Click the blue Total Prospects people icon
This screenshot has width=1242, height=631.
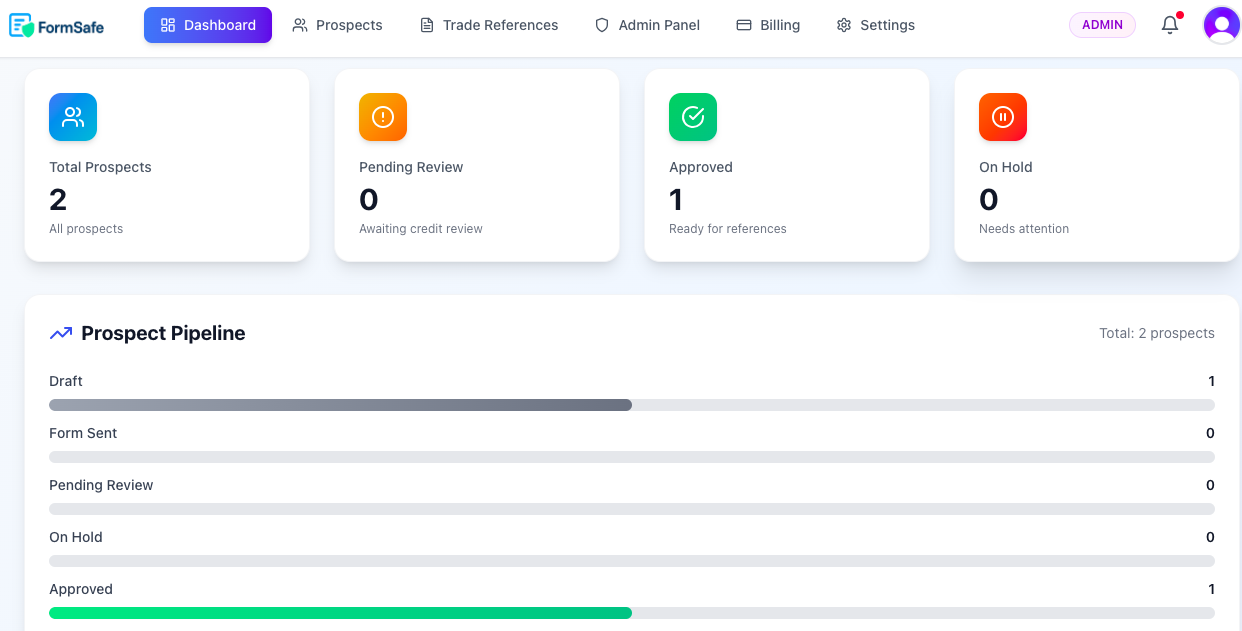[73, 117]
